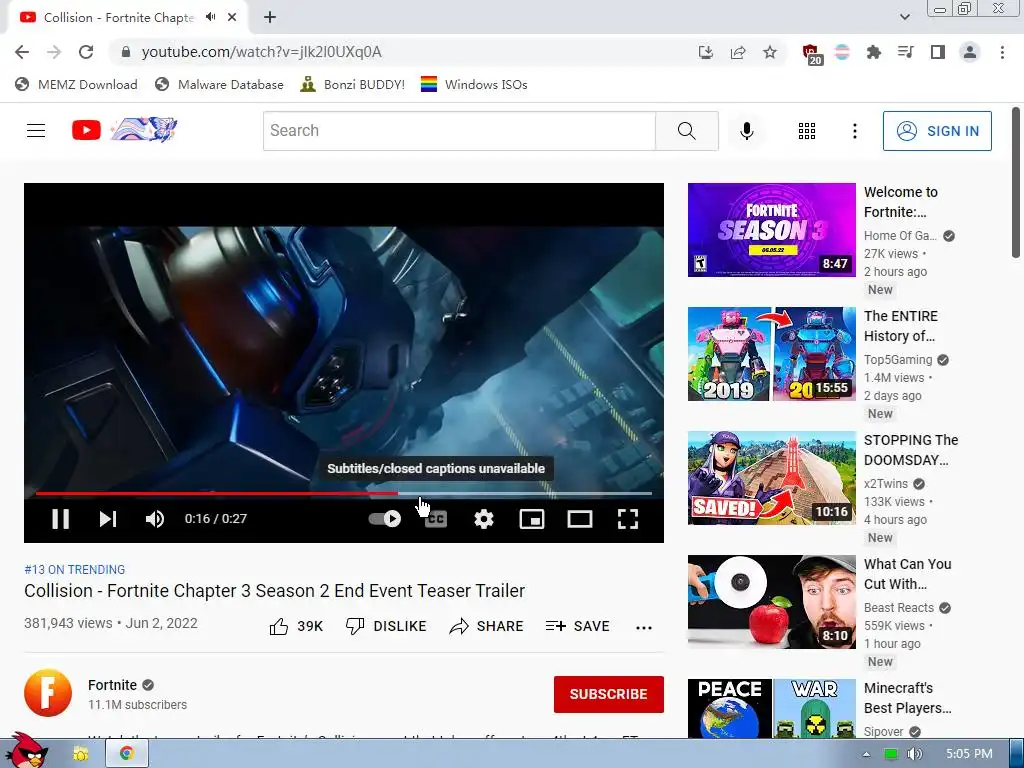Click the red SUBSCRIBE button
Image resolution: width=1024 pixels, height=768 pixels.
tap(609, 694)
